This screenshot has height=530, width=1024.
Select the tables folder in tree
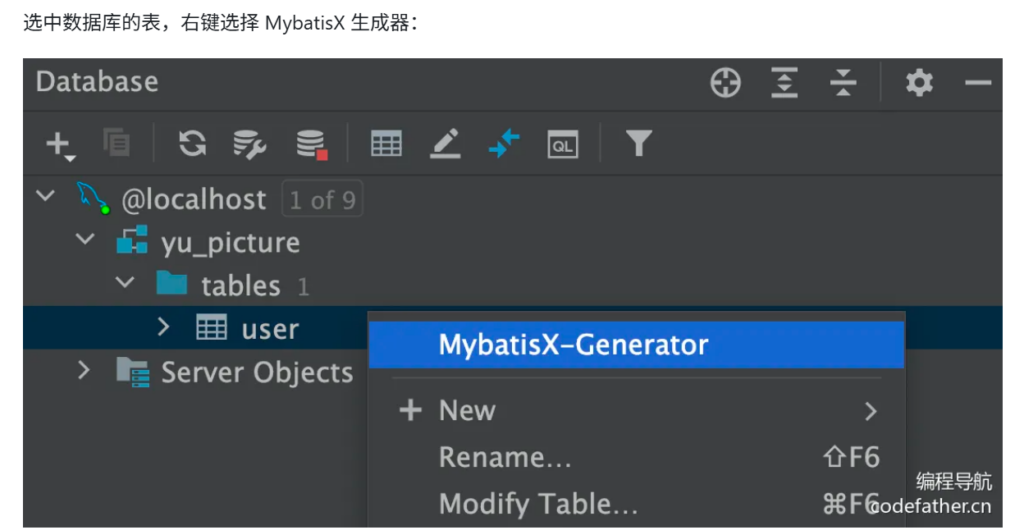click(240, 285)
